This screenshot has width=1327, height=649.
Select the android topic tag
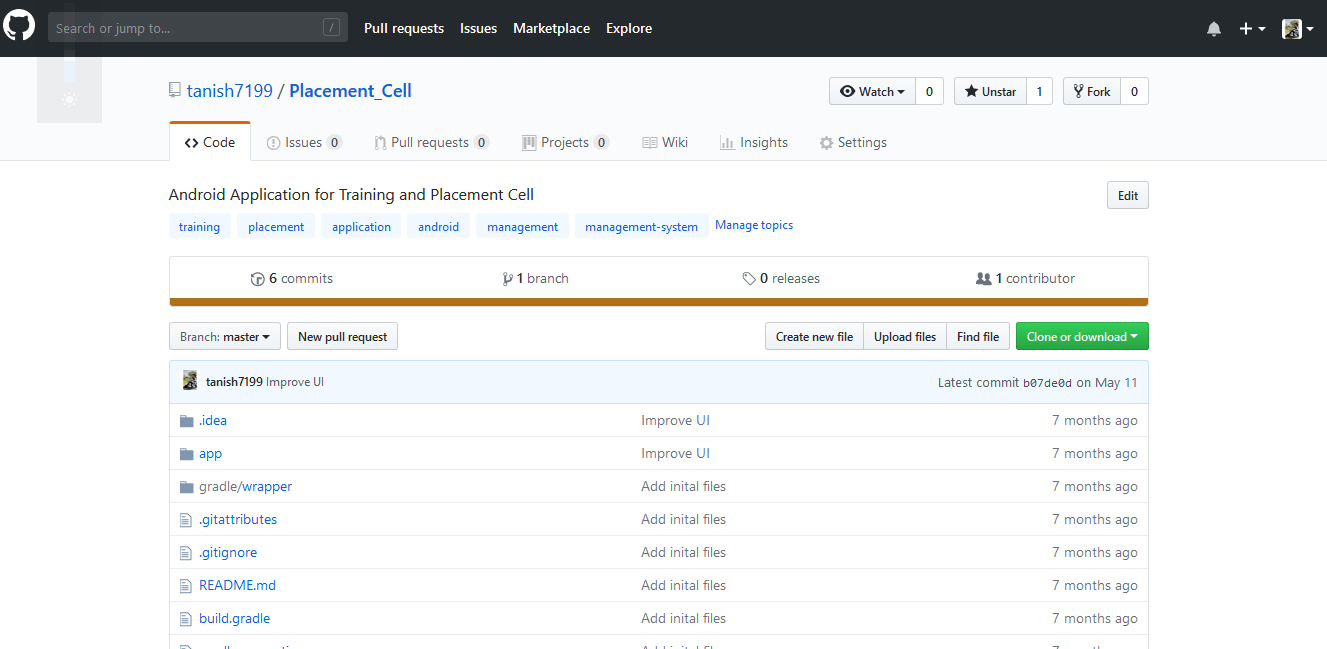point(438,226)
